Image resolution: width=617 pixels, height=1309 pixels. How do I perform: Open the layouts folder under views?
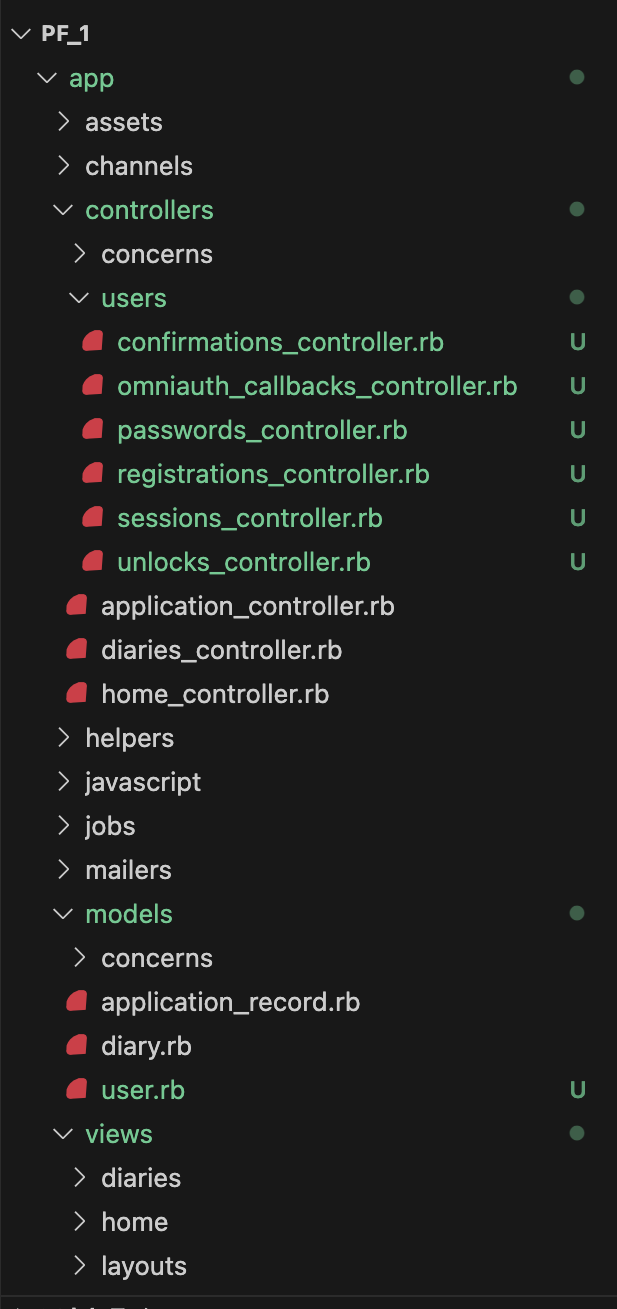143,1265
